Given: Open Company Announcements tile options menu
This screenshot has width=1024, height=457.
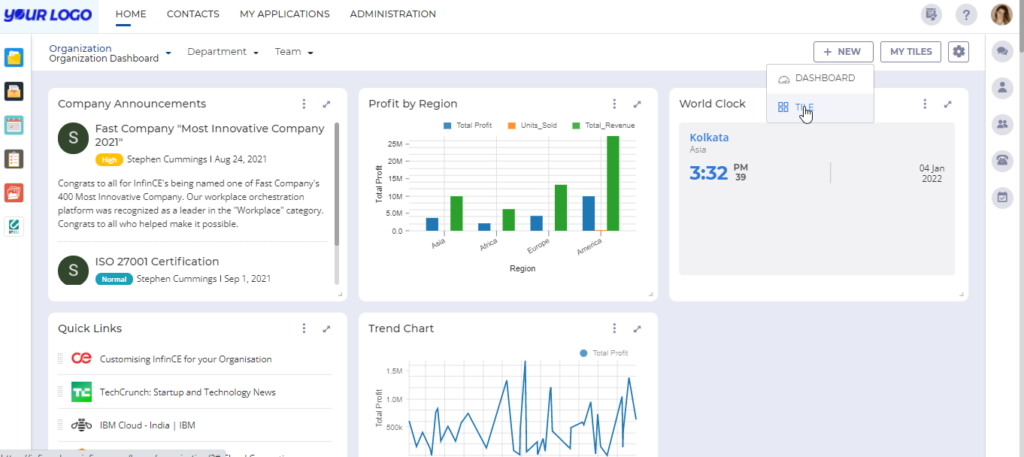Looking at the screenshot, I should 304,104.
